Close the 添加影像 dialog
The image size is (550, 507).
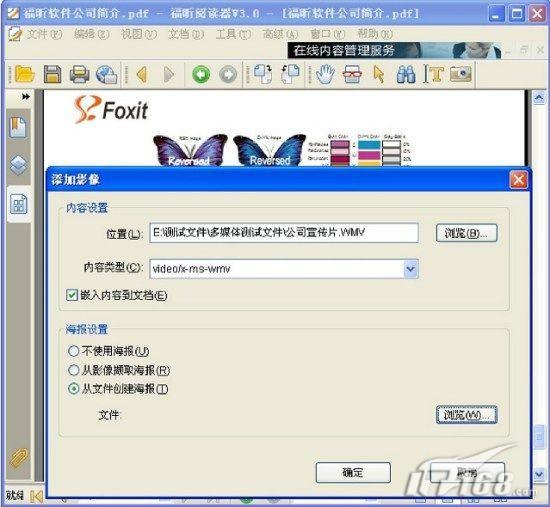click(518, 180)
